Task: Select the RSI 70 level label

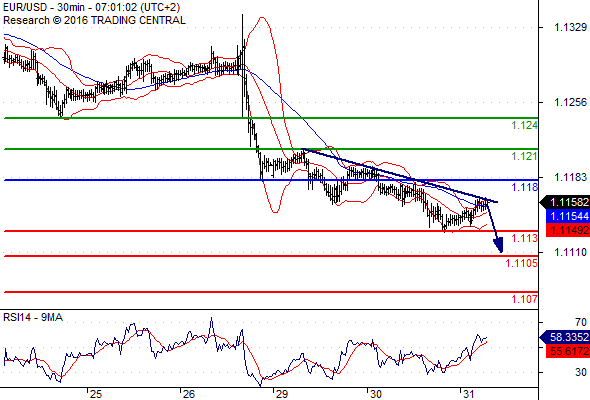Action: (581, 322)
